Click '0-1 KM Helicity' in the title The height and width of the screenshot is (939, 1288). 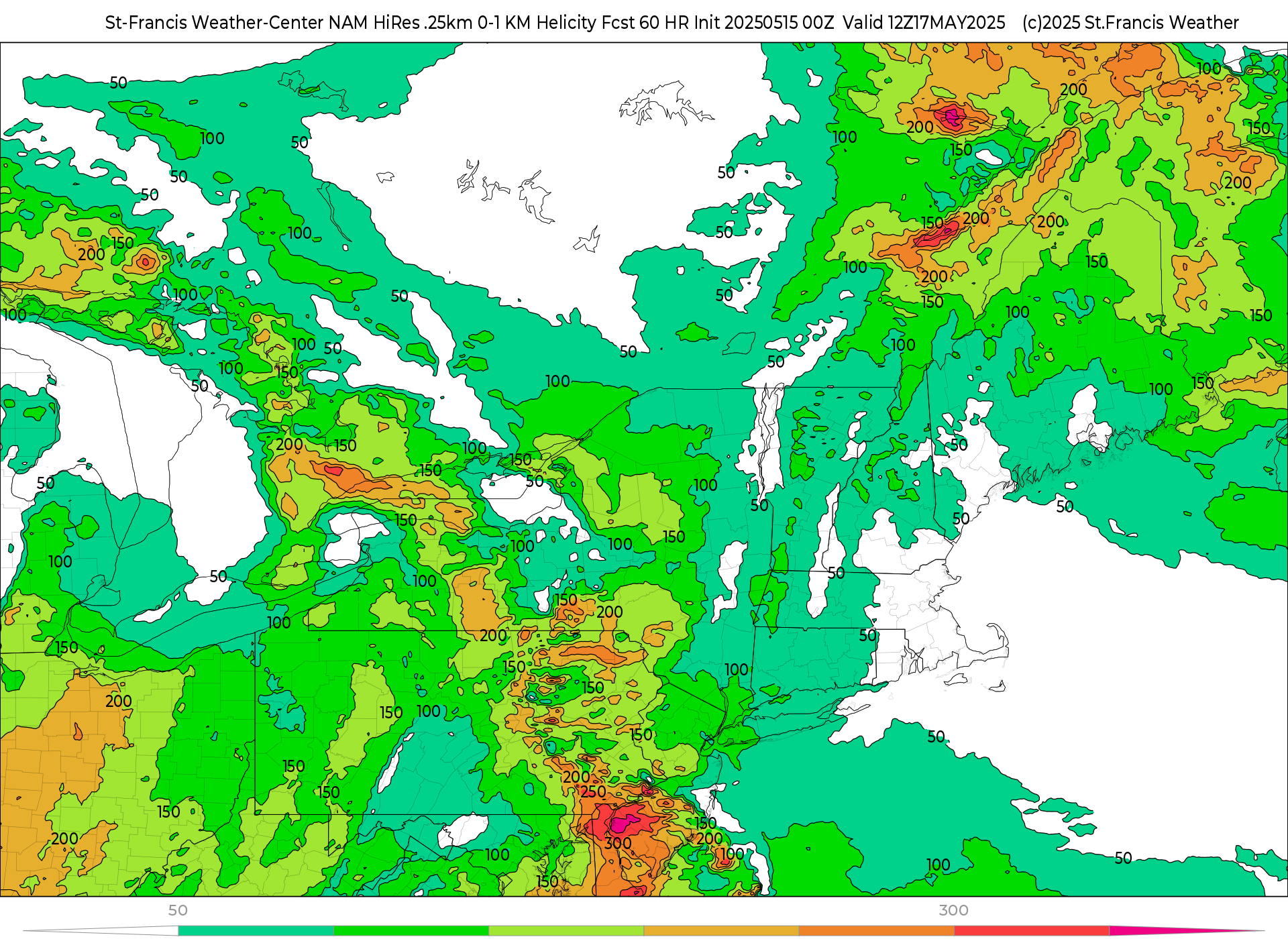tap(537, 23)
